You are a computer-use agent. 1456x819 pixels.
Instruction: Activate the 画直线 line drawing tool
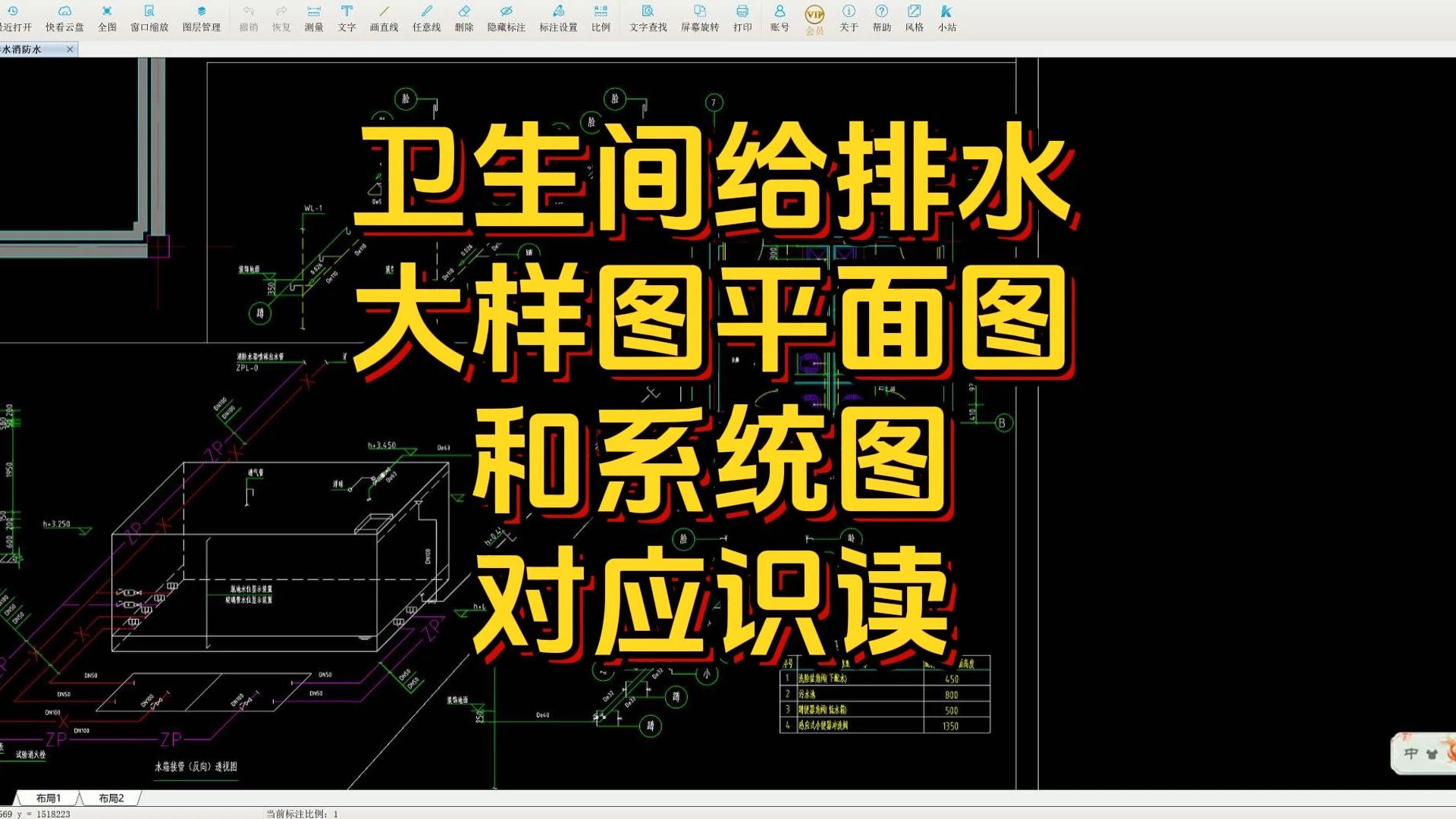pyautogui.click(x=383, y=17)
